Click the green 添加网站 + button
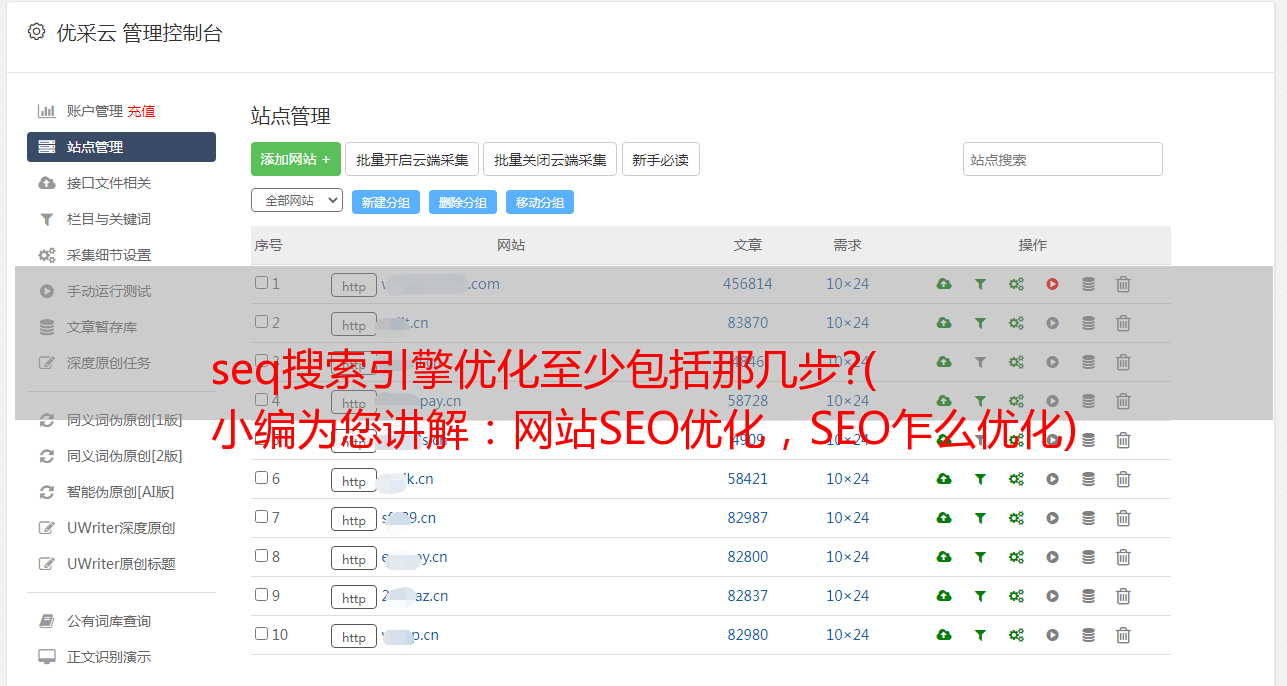This screenshot has width=1287, height=686. point(296,159)
